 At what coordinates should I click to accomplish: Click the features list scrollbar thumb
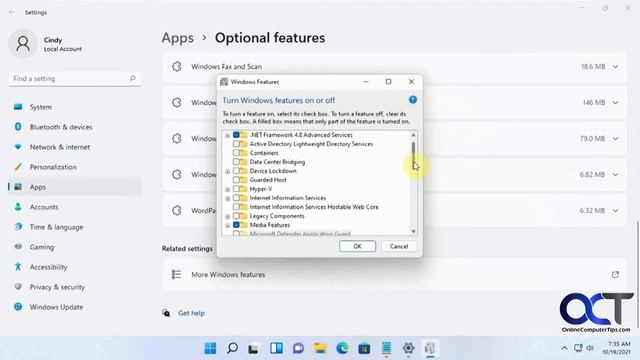pos(413,153)
